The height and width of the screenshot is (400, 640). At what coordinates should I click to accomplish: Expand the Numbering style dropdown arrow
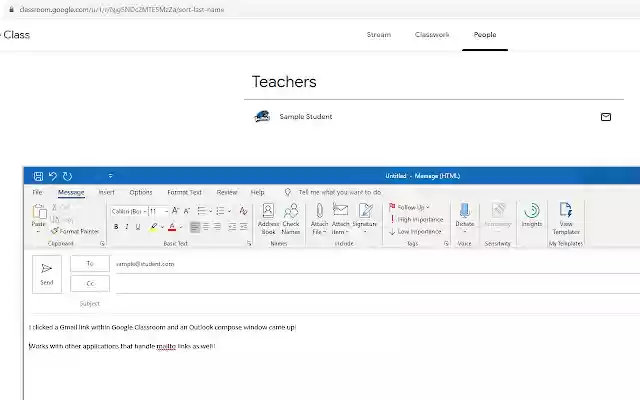229,211
